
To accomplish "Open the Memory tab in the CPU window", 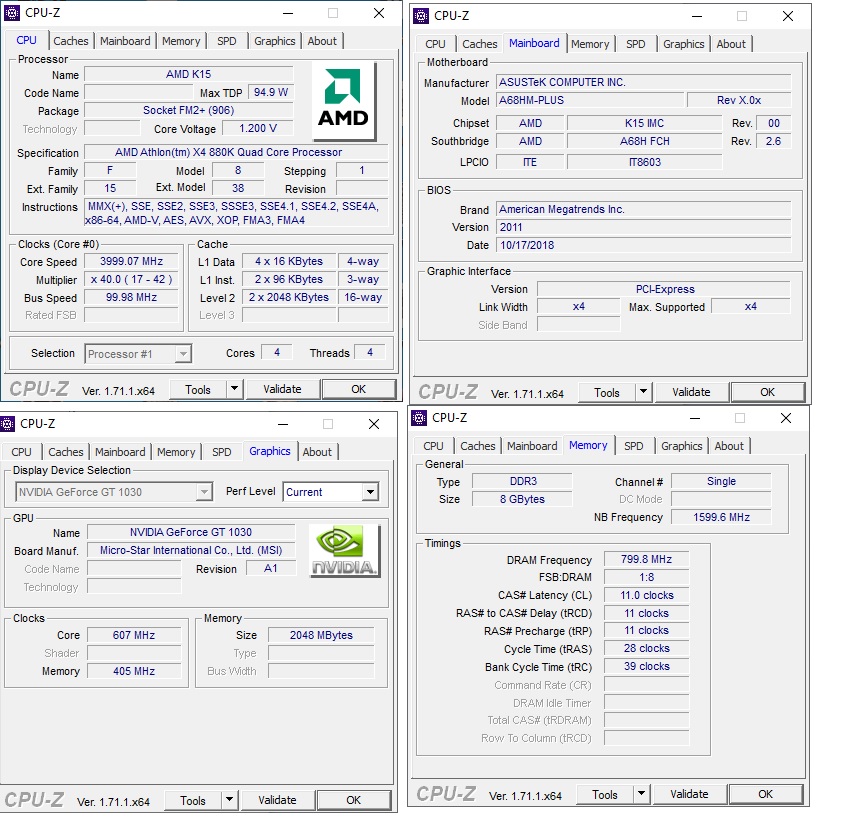I will (181, 41).
